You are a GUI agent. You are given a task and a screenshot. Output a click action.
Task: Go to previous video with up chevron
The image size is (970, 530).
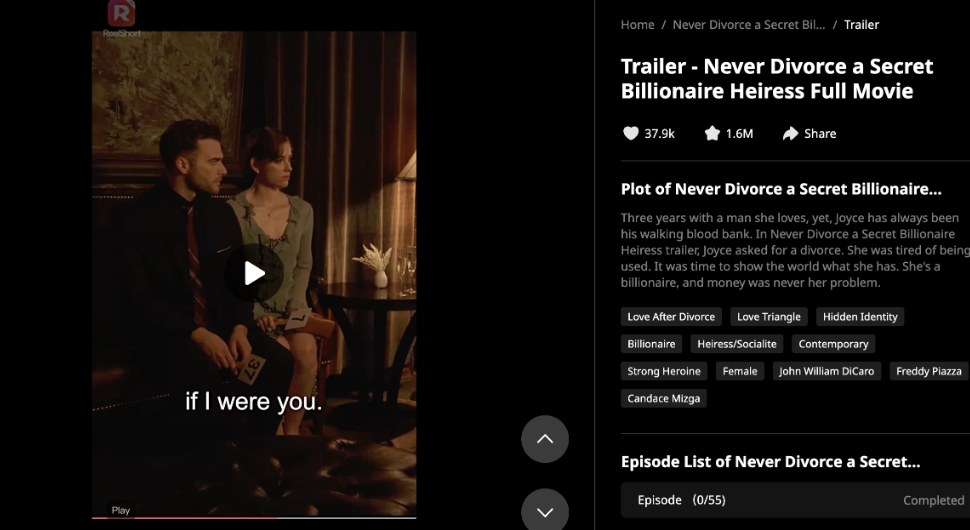[x=544, y=438]
